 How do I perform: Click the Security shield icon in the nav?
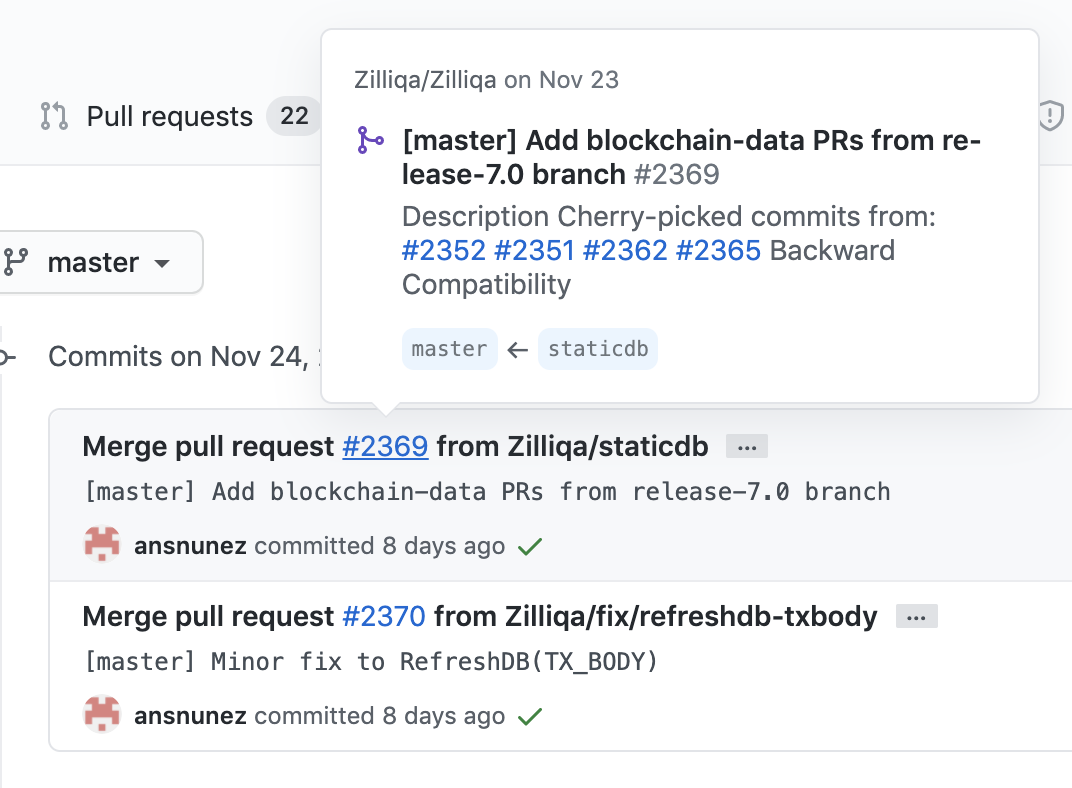(1051, 115)
